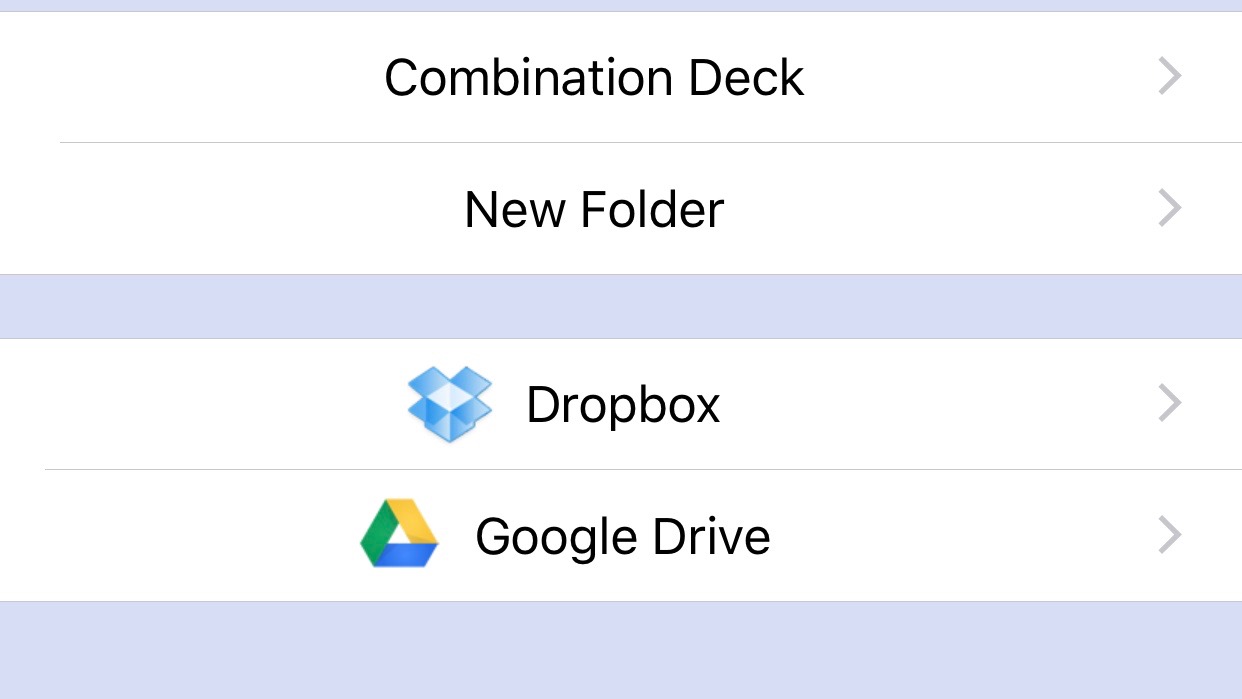The height and width of the screenshot is (699, 1242).
Task: Click the lavender strip above Combination Deck
Action: coord(620,5)
